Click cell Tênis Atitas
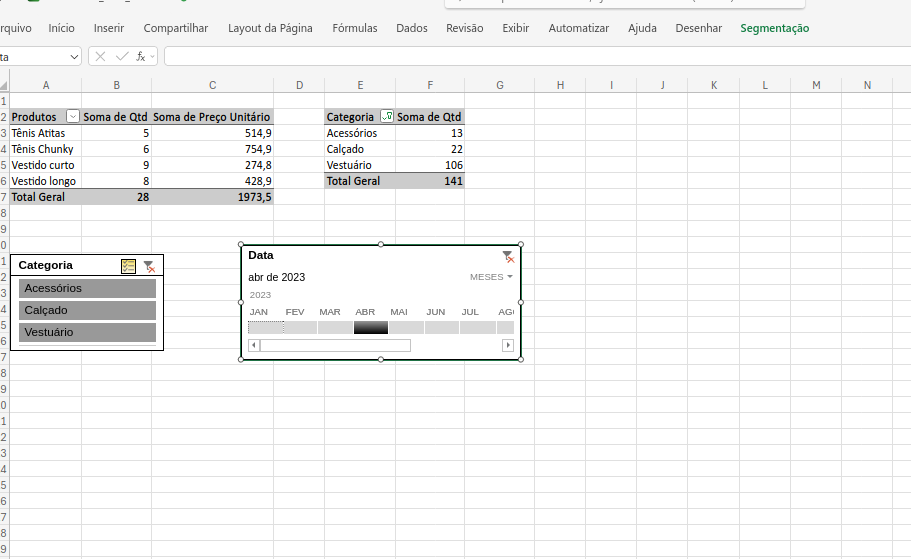Viewport: 911px width, 559px height. pyautogui.click(x=46, y=133)
